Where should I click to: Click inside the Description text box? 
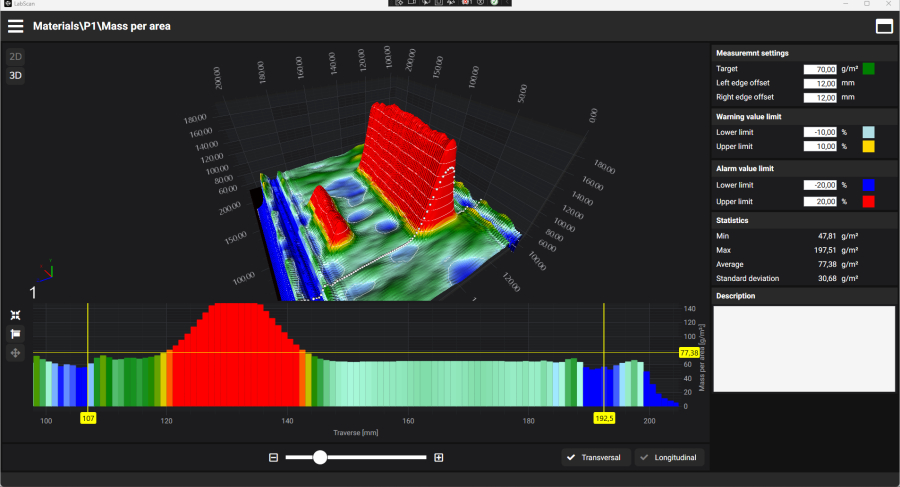804,348
